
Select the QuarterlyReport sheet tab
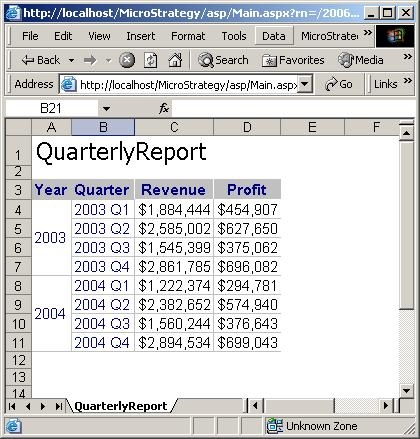121,406
